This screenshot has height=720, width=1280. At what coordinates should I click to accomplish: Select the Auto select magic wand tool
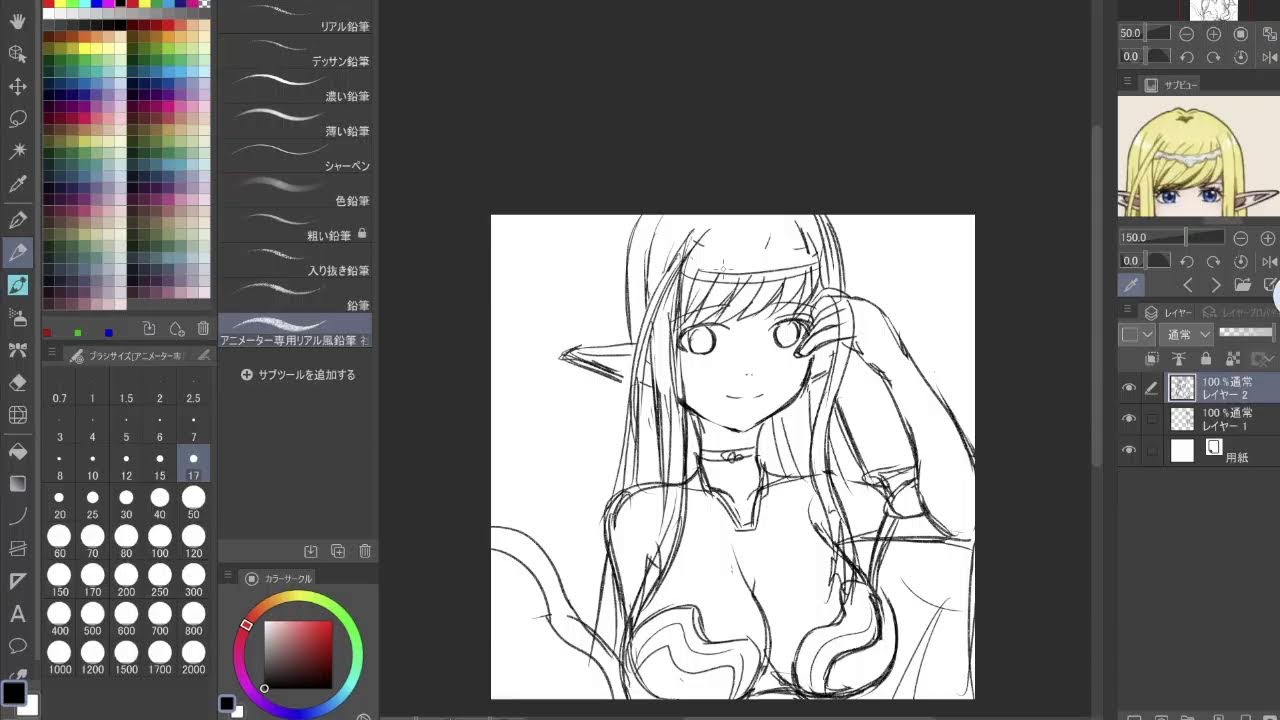tap(17, 152)
